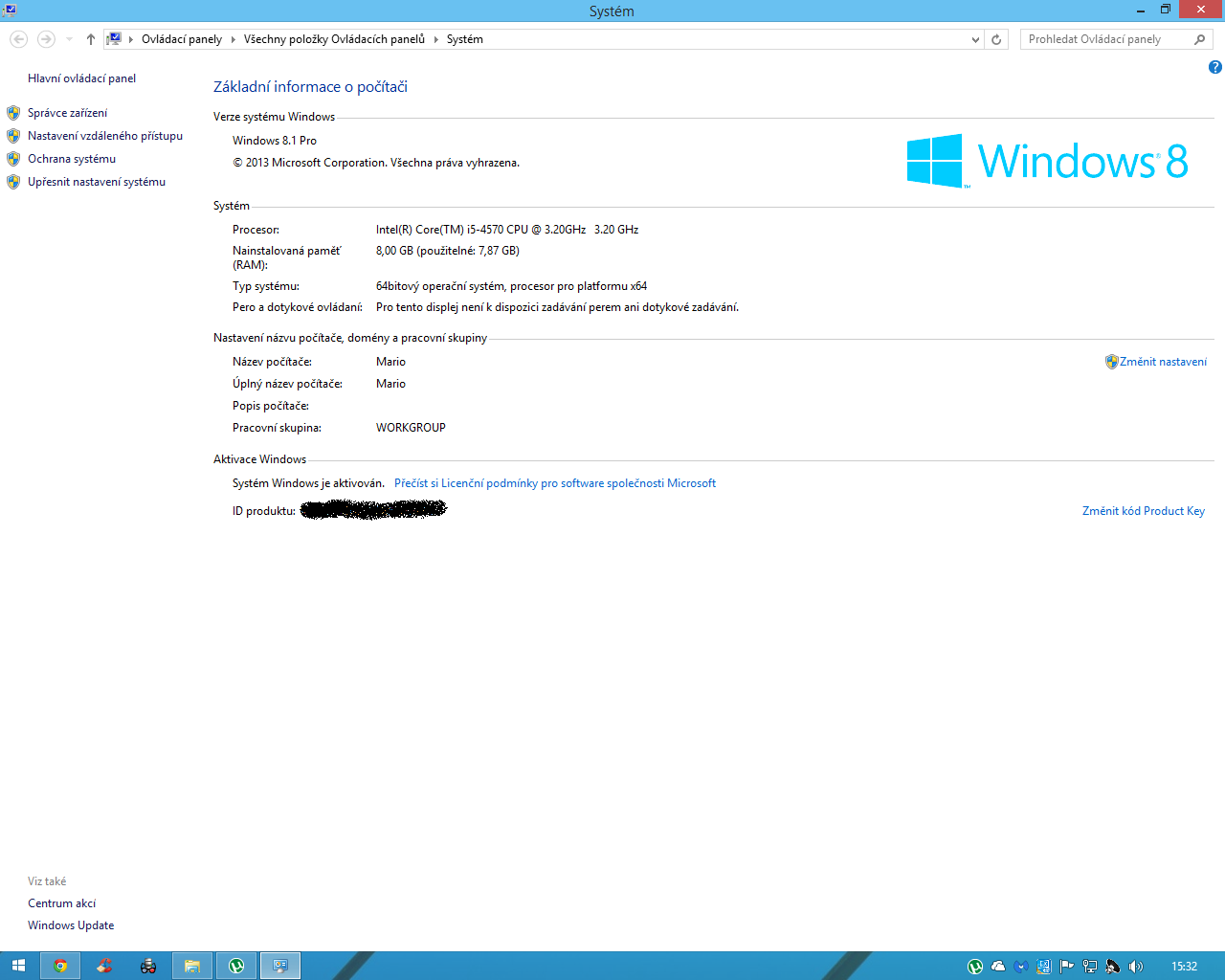Open Windows Update link at bottom left

click(x=71, y=925)
